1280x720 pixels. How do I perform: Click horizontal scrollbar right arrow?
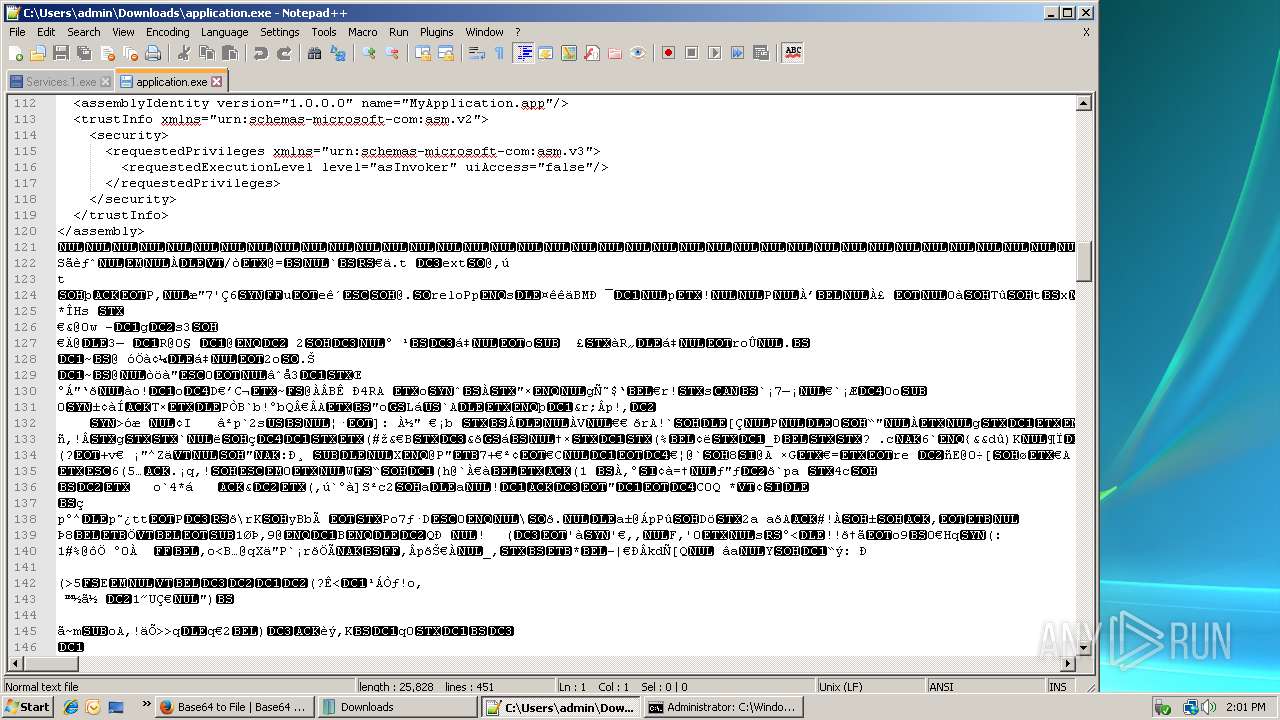[1068, 664]
